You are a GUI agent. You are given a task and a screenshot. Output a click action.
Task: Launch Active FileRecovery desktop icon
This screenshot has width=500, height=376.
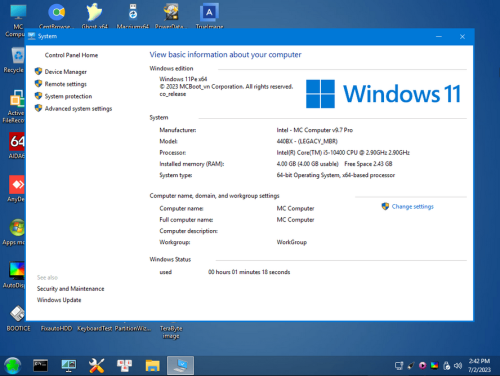pyautogui.click(x=16, y=106)
